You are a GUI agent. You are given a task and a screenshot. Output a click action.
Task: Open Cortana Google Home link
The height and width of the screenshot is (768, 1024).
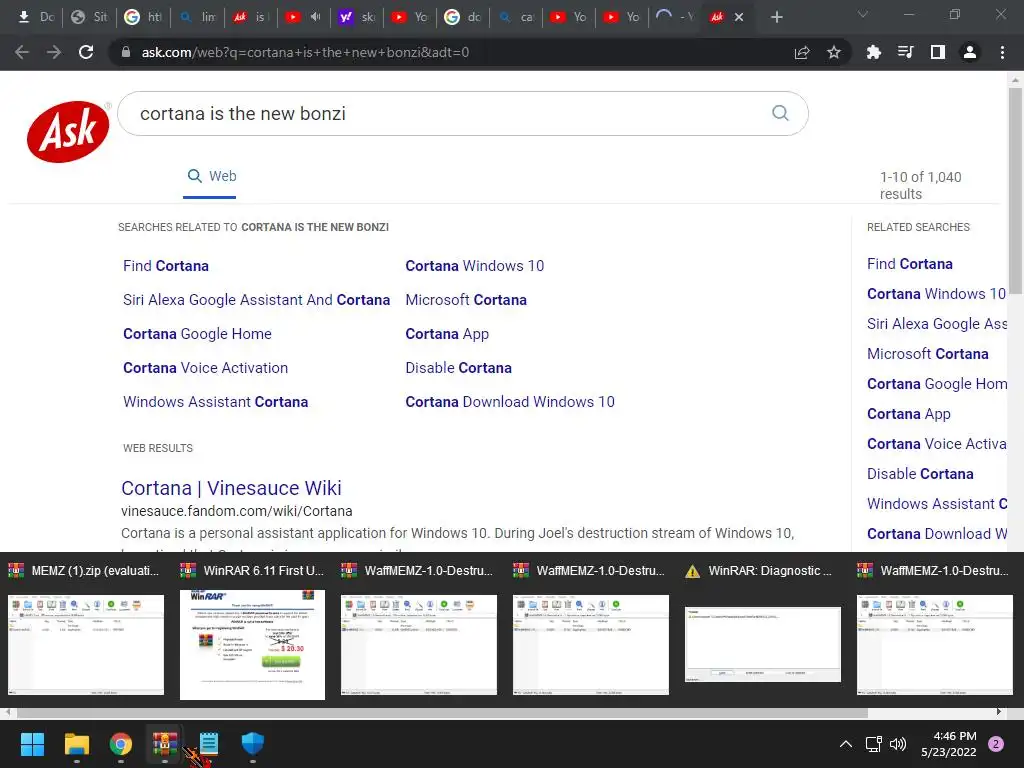(x=197, y=334)
